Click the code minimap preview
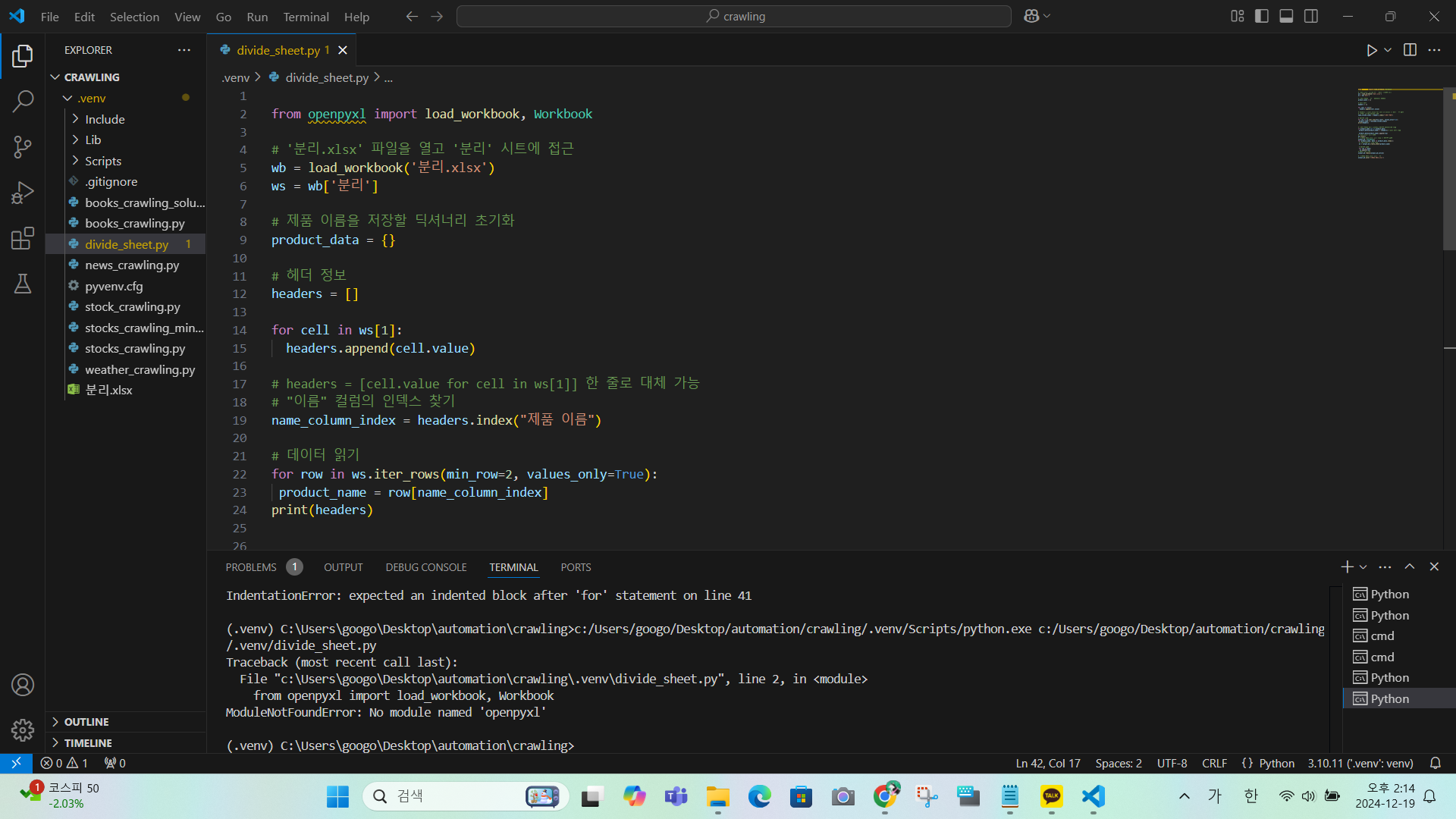 (1399, 124)
